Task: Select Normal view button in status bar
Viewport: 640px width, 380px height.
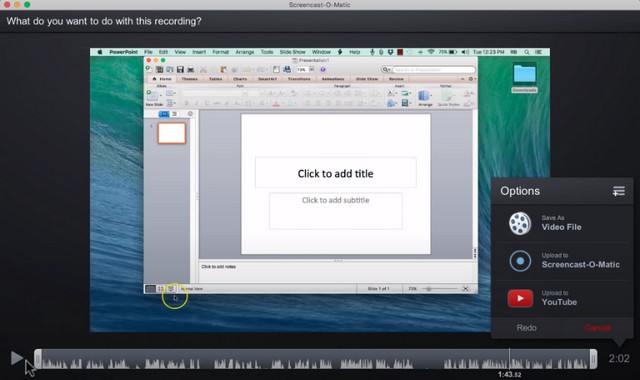Action: pyautogui.click(x=151, y=289)
